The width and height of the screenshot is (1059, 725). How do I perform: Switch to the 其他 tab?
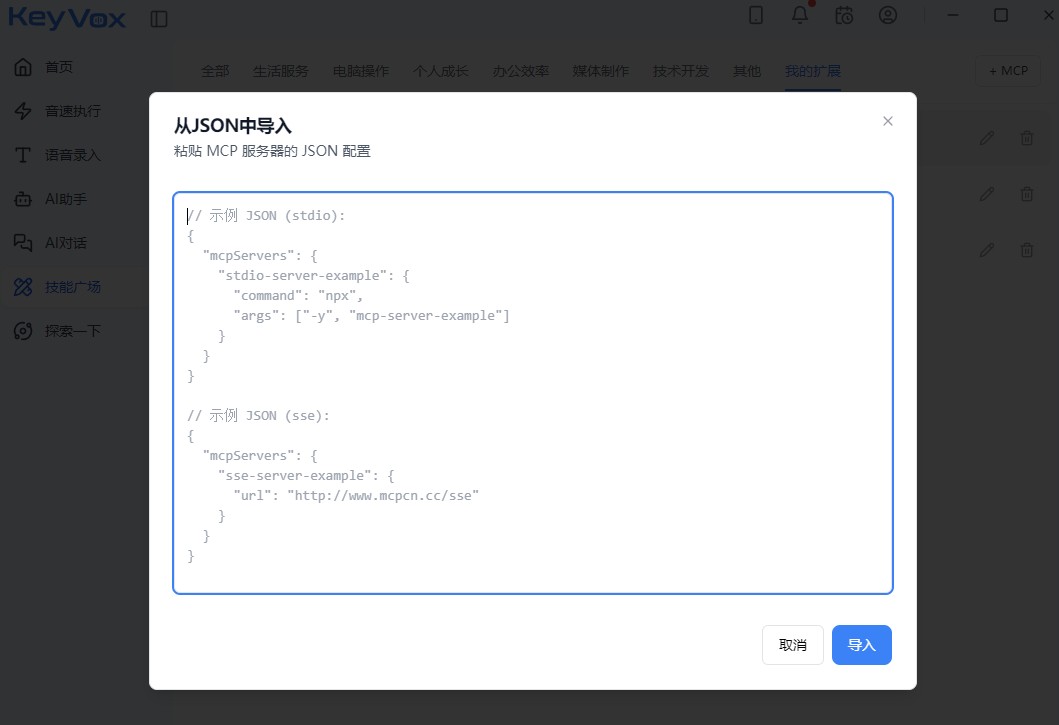(747, 71)
